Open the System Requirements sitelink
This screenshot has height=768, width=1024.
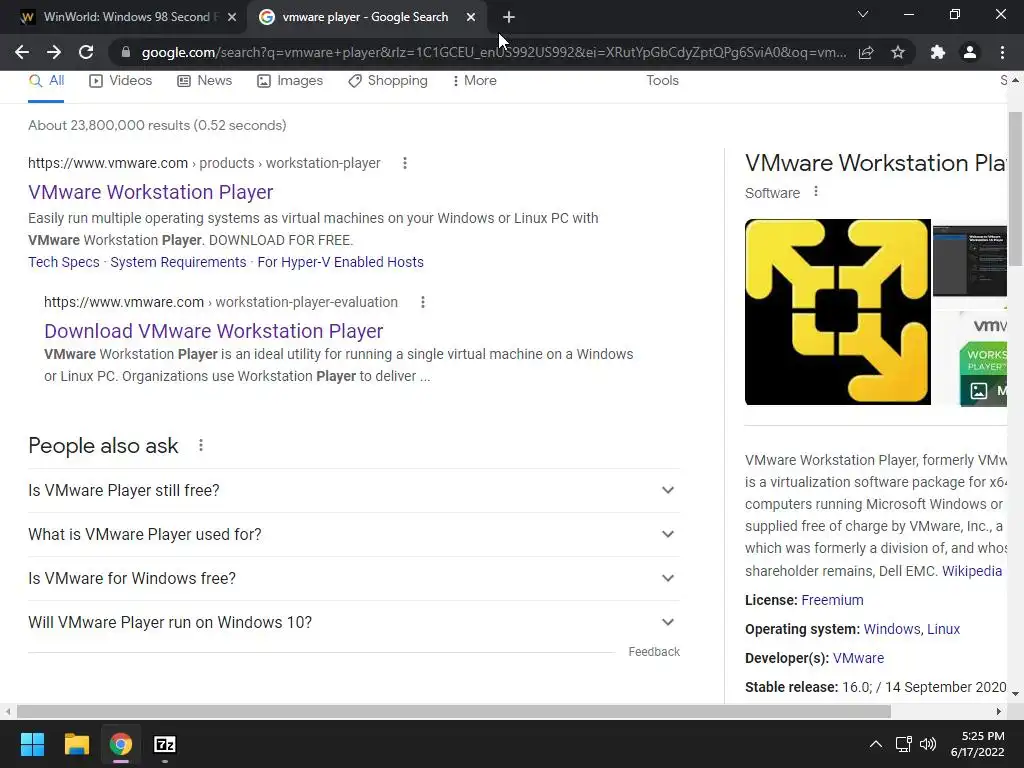point(178,262)
